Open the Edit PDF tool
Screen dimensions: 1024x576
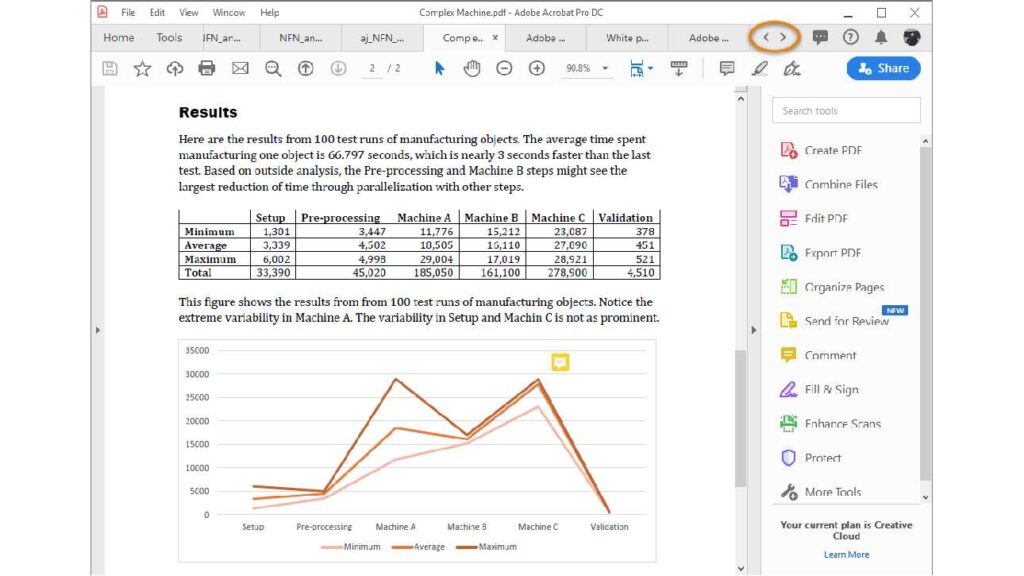(x=813, y=218)
